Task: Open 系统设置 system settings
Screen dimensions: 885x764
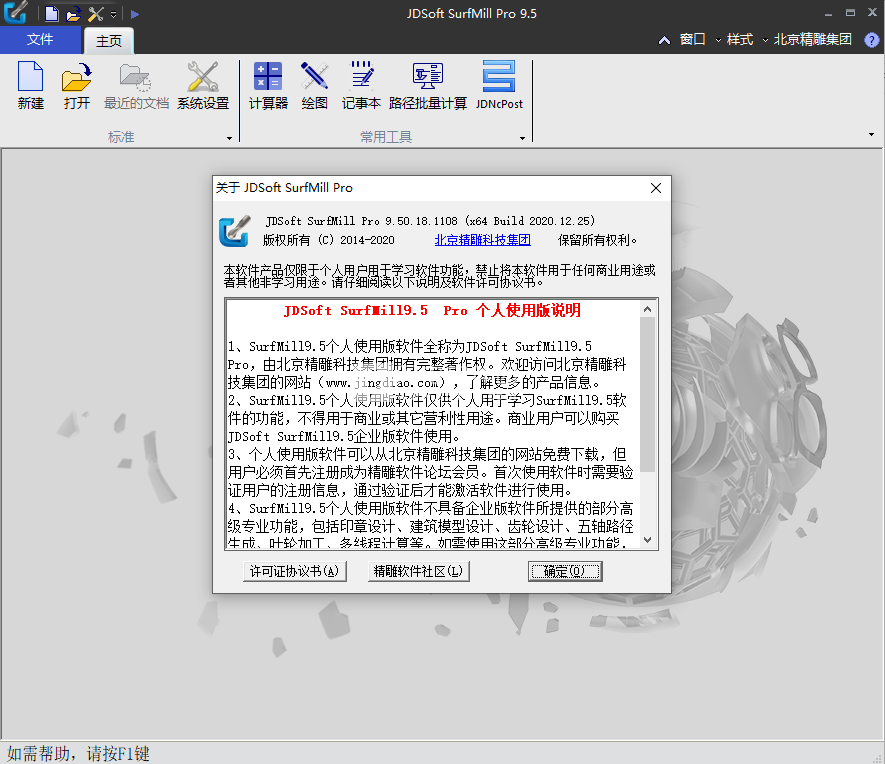Action: pos(203,86)
